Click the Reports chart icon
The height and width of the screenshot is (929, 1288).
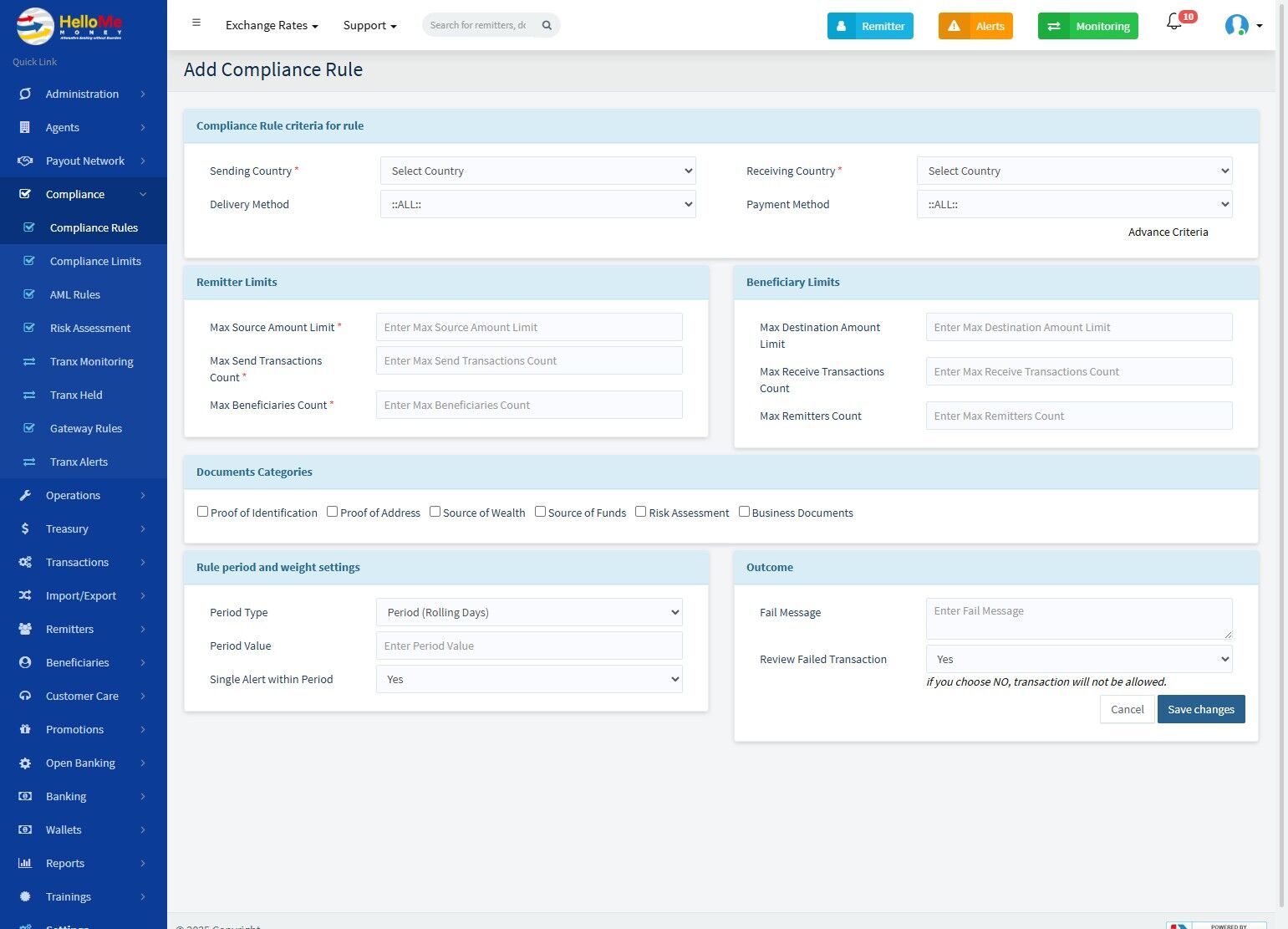pos(25,863)
